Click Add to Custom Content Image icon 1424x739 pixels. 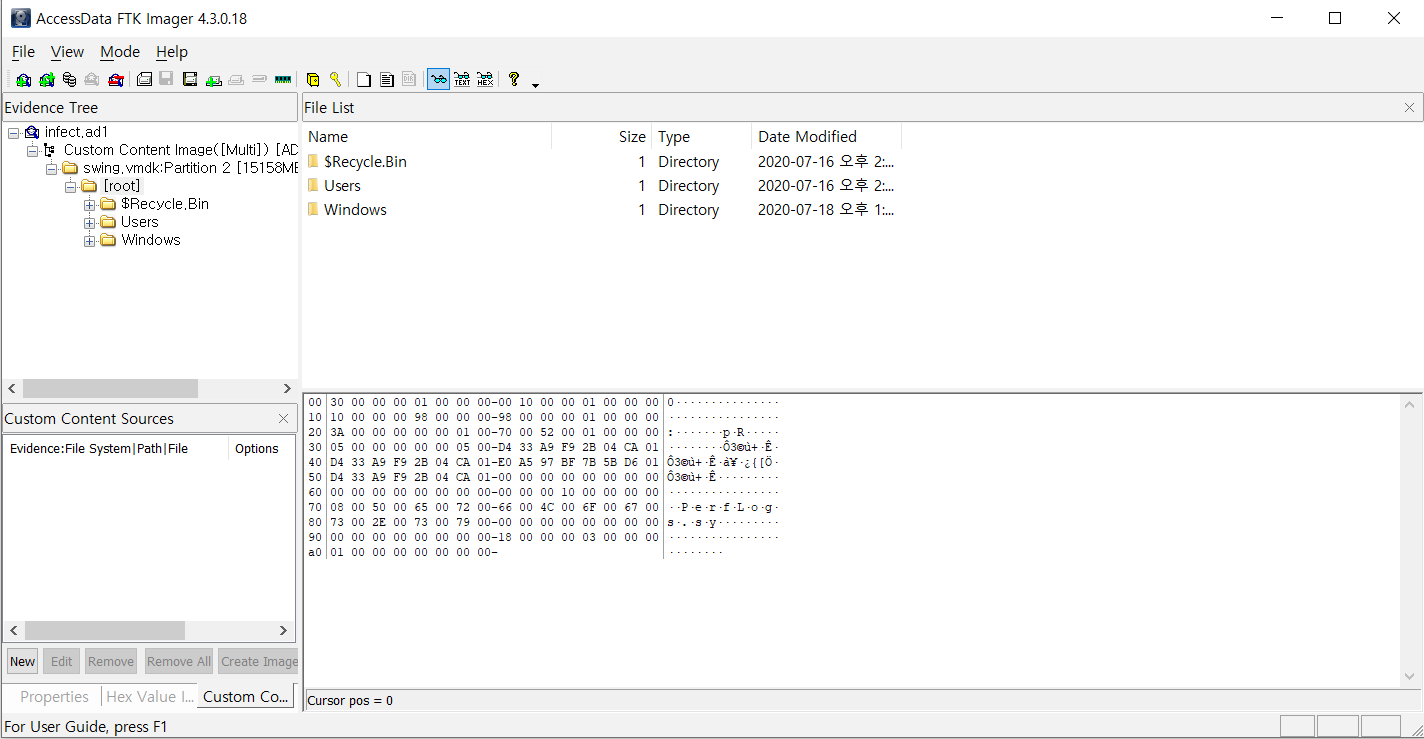tap(214, 79)
